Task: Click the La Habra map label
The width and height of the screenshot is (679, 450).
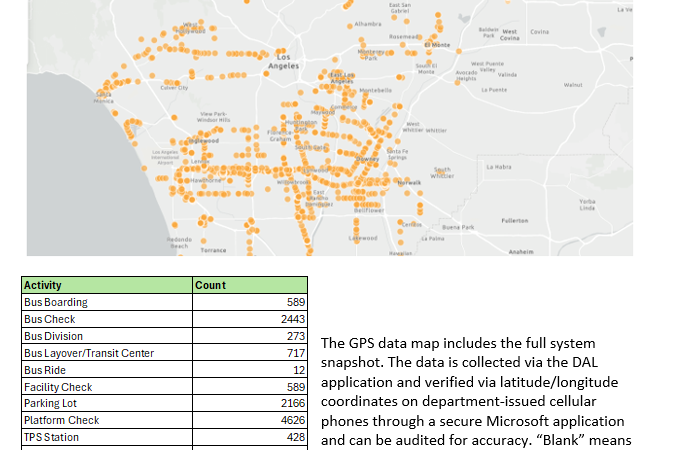Action: point(499,167)
